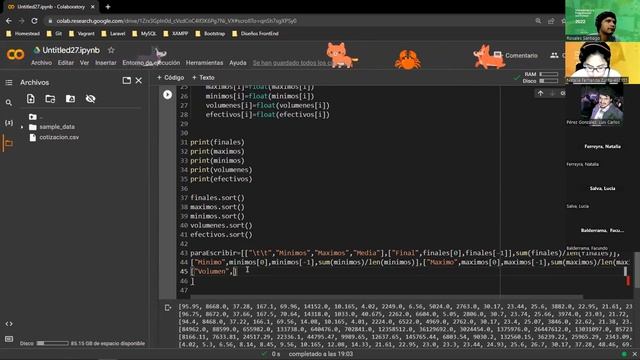The height and width of the screenshot is (360, 640).
Task: Place cursor on line 45 'Volumen'
Action: coord(211,271)
